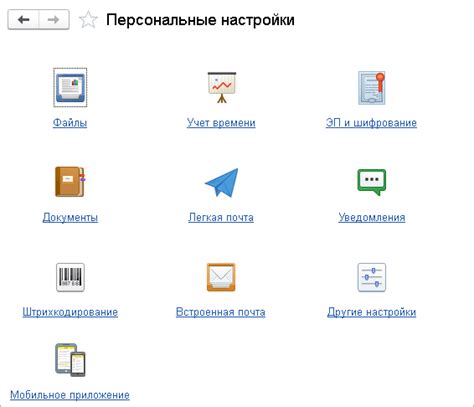This screenshot has height=407, width=474.
Task: Follow the Другие настройки link
Action: [x=372, y=312]
